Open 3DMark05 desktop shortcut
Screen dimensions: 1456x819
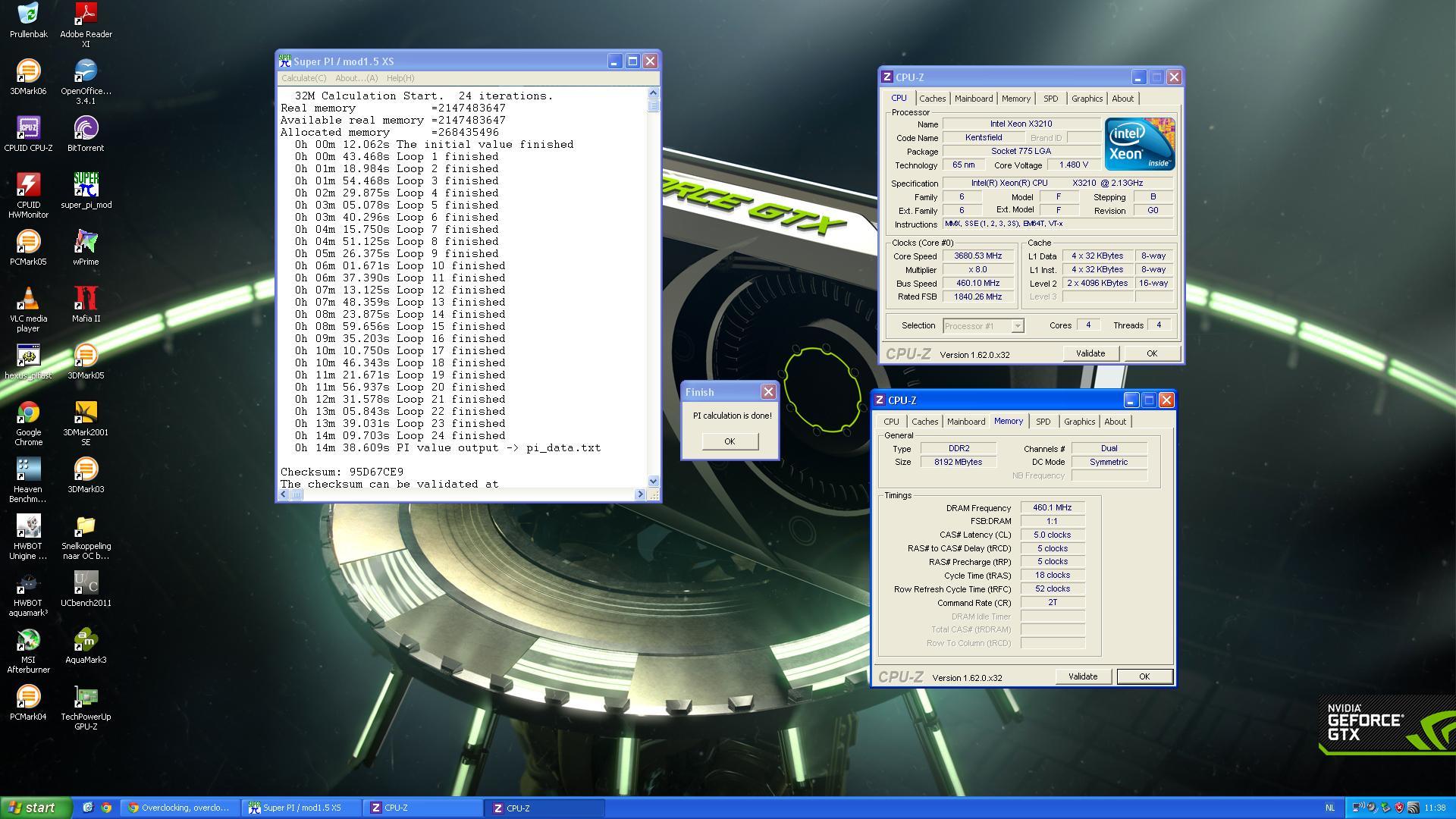86,361
